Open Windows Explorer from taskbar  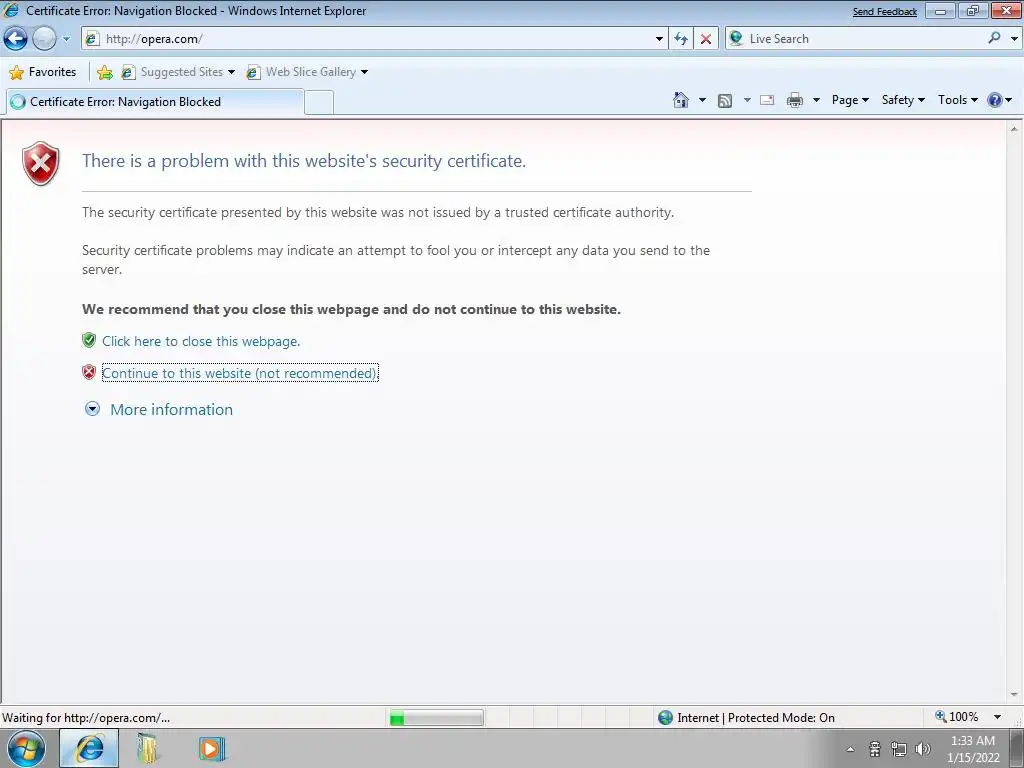pos(148,748)
